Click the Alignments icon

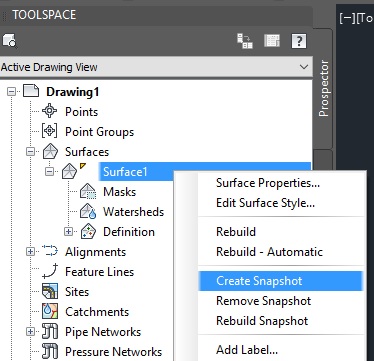pos(50,251)
